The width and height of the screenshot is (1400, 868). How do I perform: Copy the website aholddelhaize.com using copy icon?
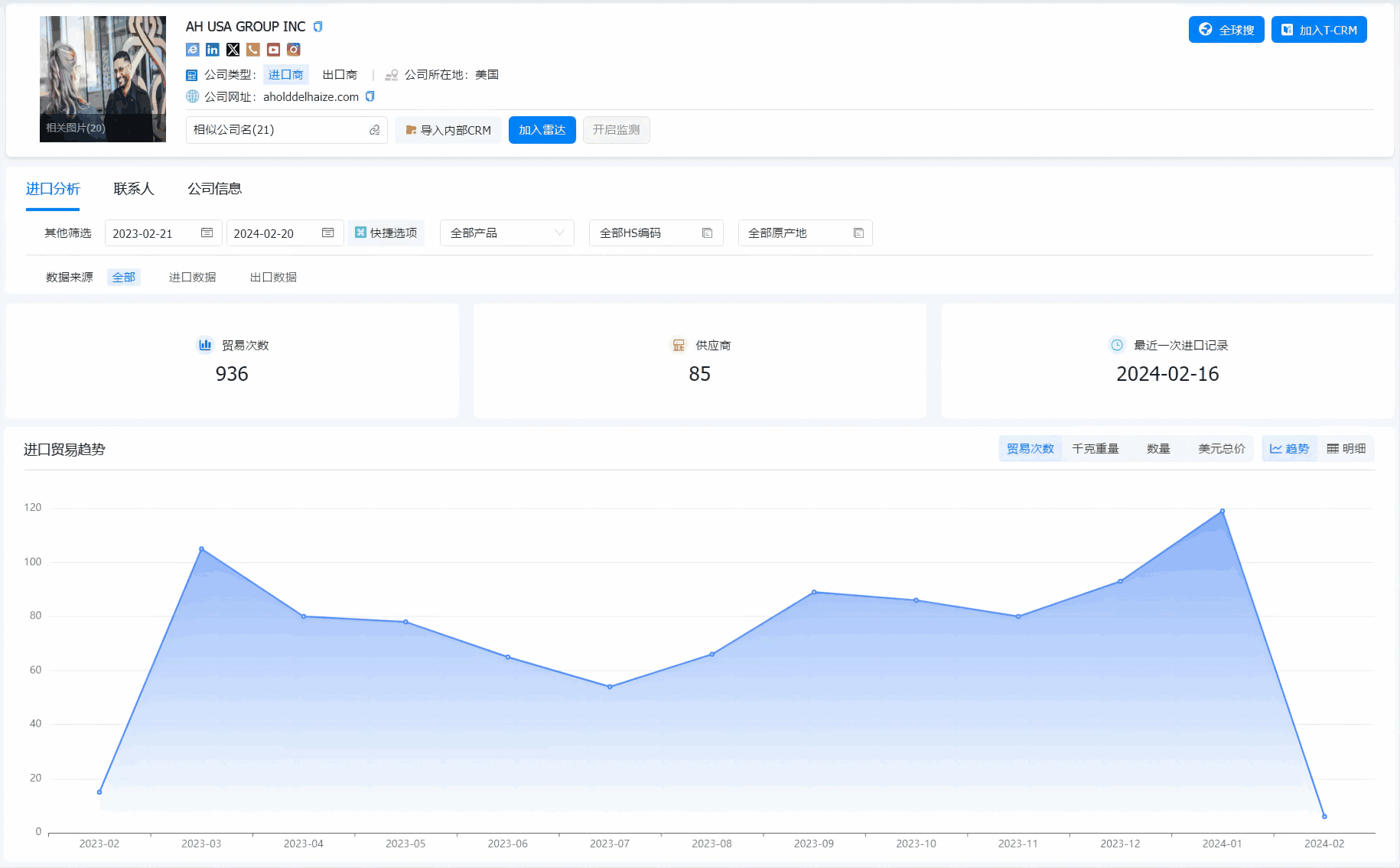[x=370, y=96]
